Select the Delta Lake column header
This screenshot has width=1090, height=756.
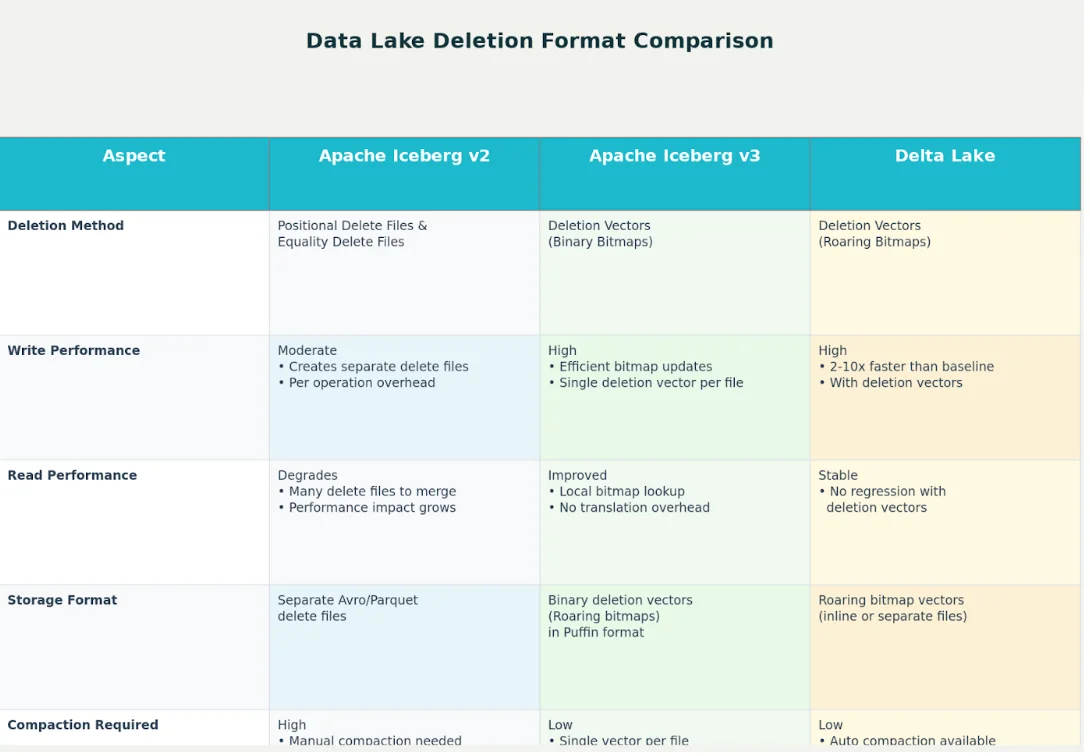944,156
